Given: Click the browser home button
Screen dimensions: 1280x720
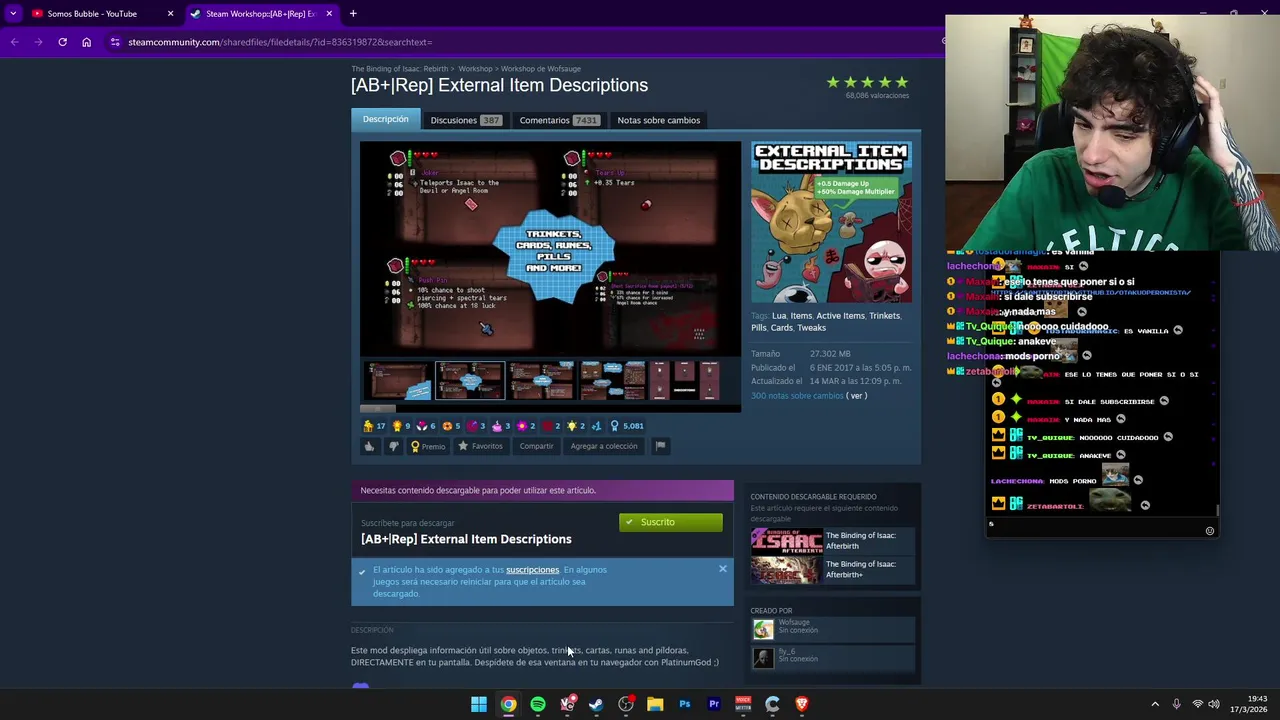Looking at the screenshot, I should [x=86, y=42].
